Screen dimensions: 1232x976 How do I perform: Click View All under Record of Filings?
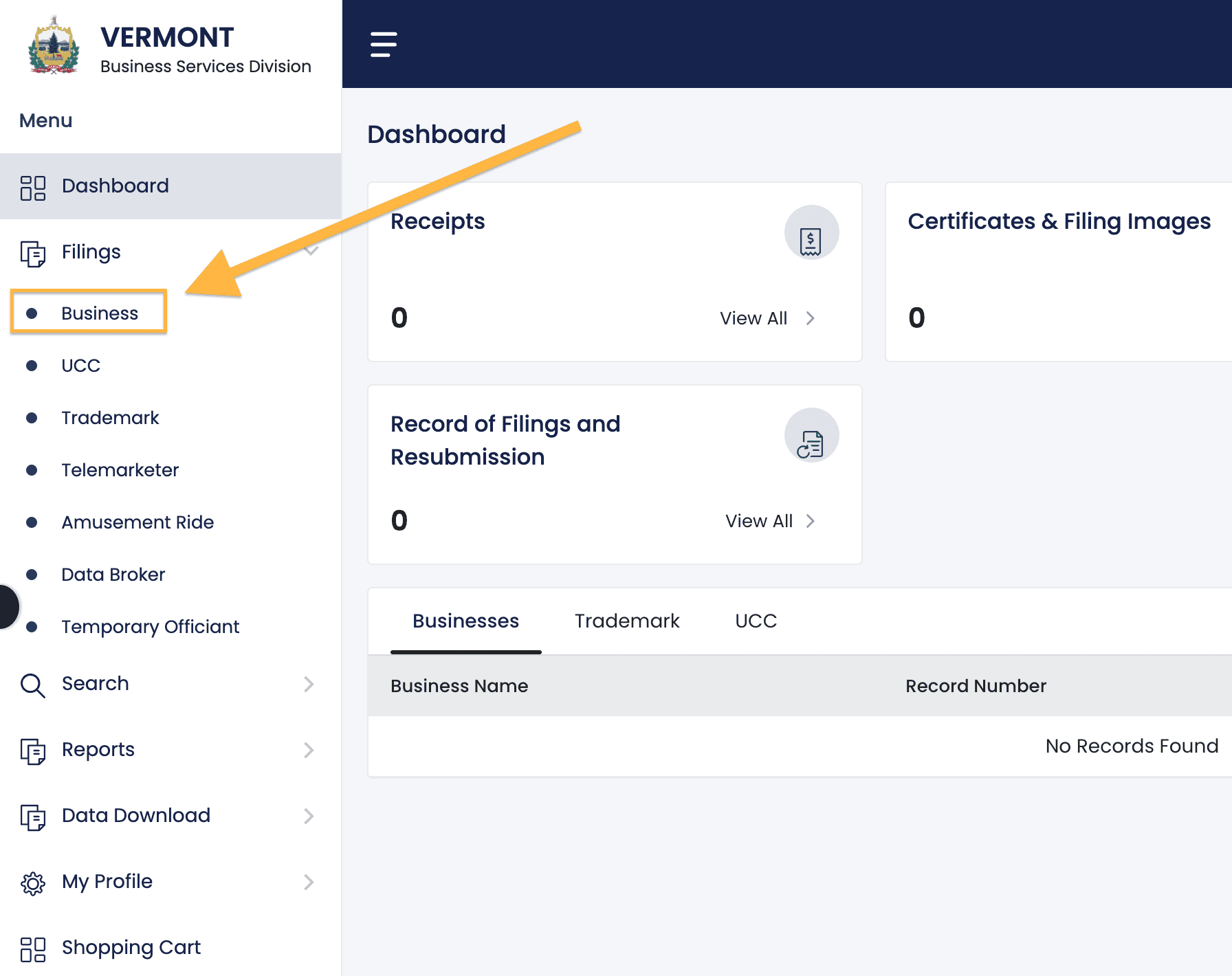click(x=759, y=520)
